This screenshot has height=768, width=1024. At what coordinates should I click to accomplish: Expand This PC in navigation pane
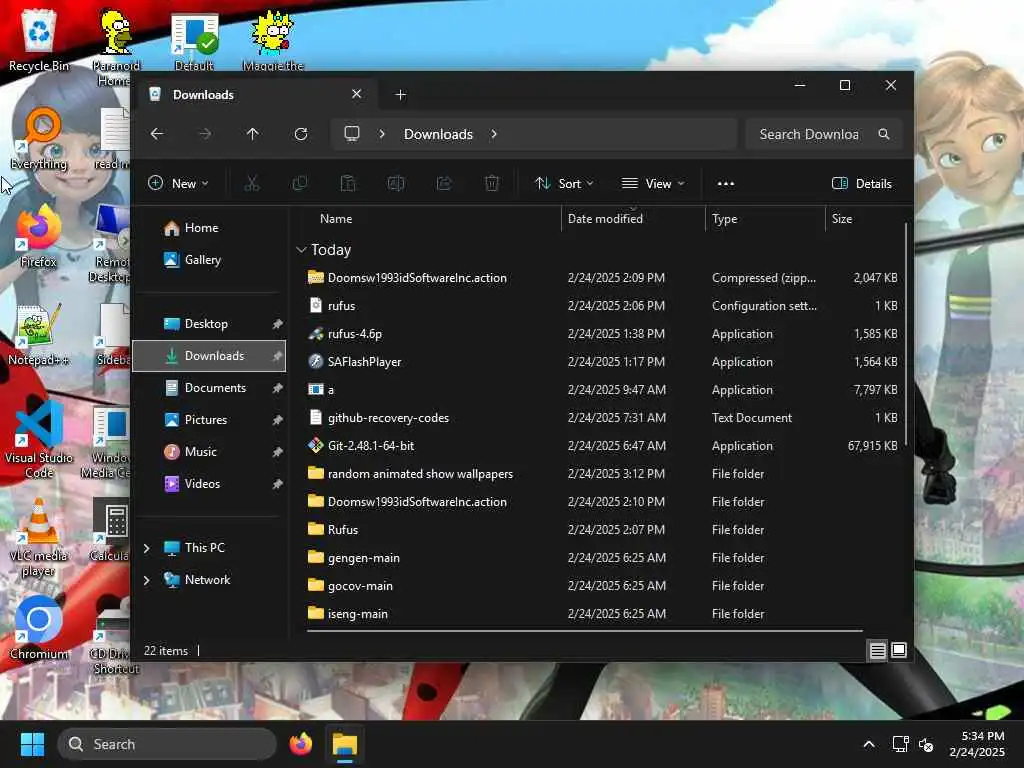147,548
